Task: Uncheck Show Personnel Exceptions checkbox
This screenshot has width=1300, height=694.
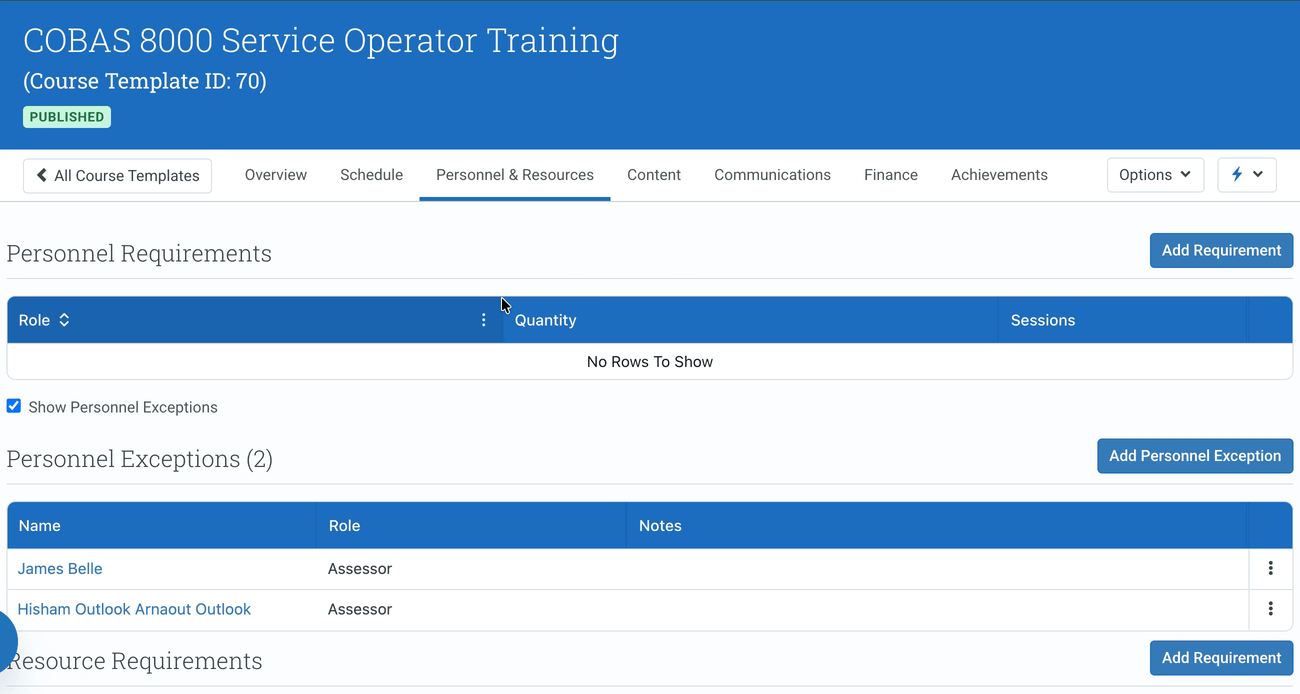Action: (14, 406)
